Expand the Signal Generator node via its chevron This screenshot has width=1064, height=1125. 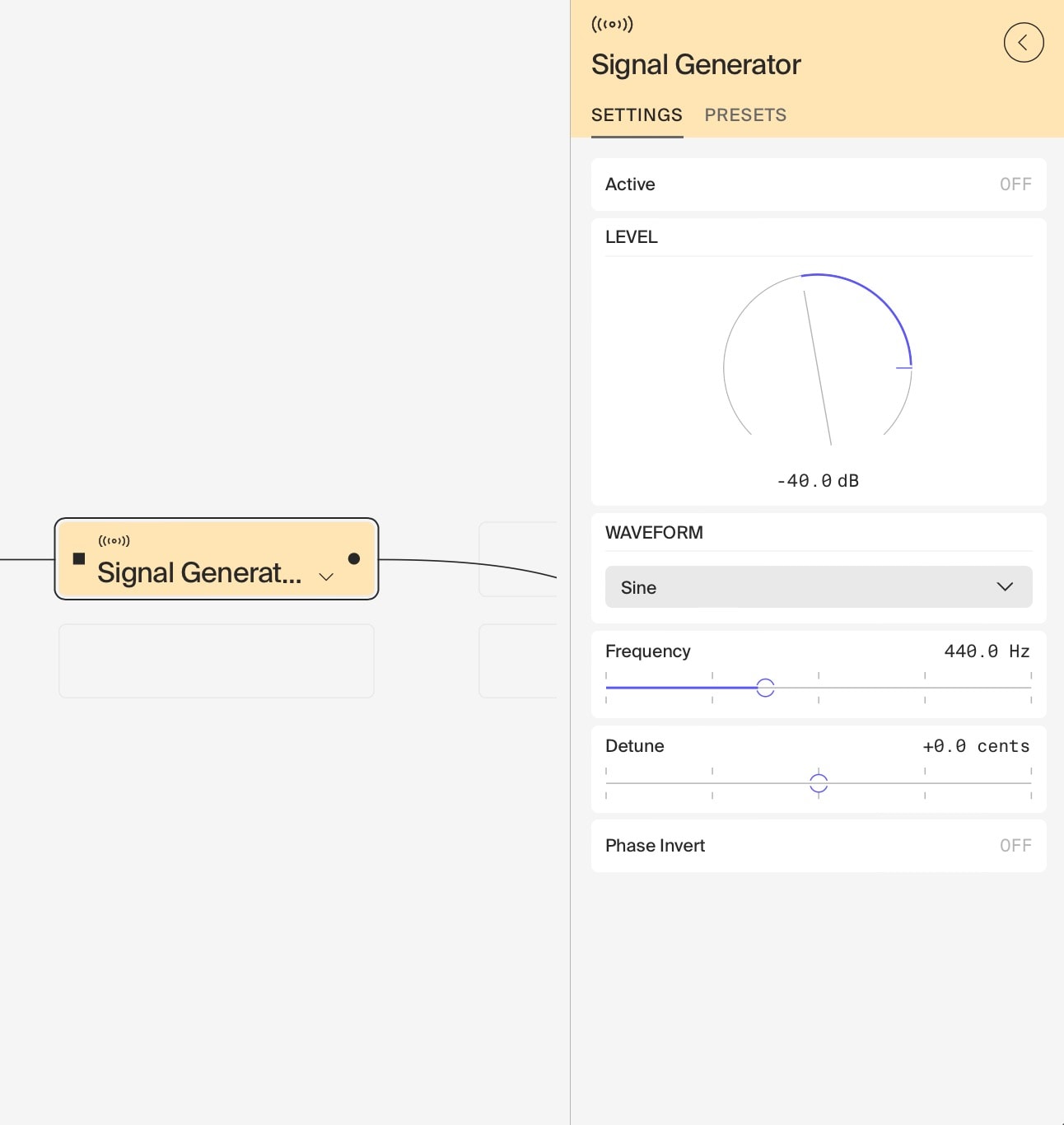click(325, 577)
